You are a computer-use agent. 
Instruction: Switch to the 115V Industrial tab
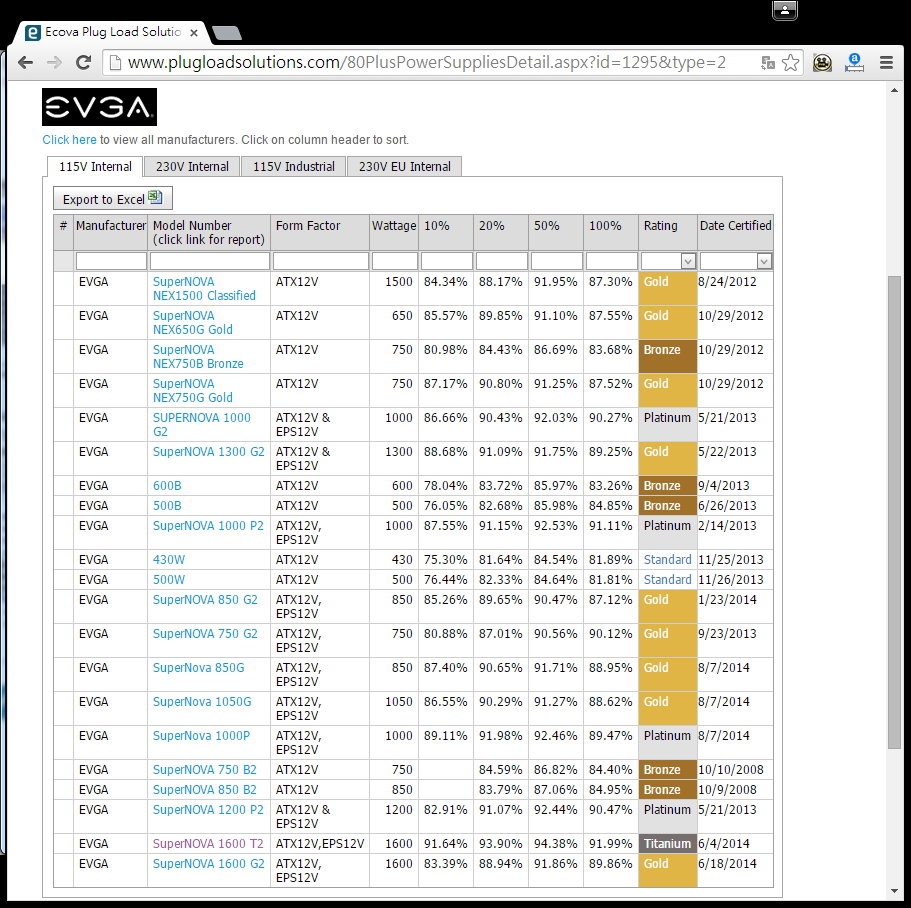[293, 167]
